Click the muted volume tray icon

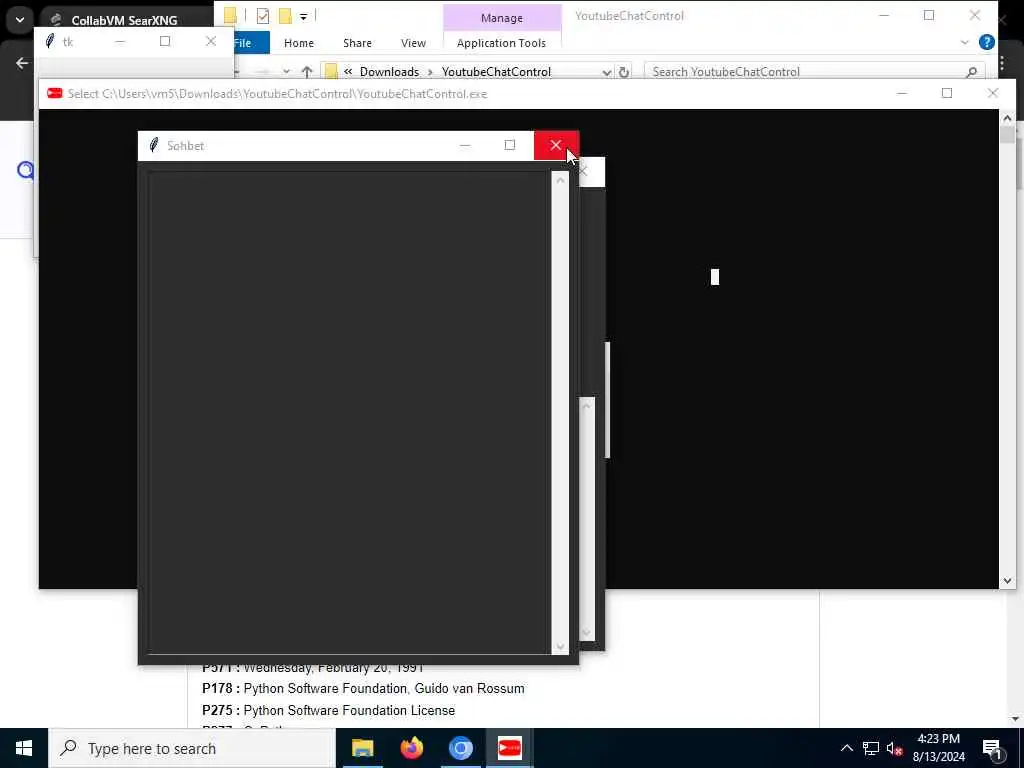coord(894,748)
